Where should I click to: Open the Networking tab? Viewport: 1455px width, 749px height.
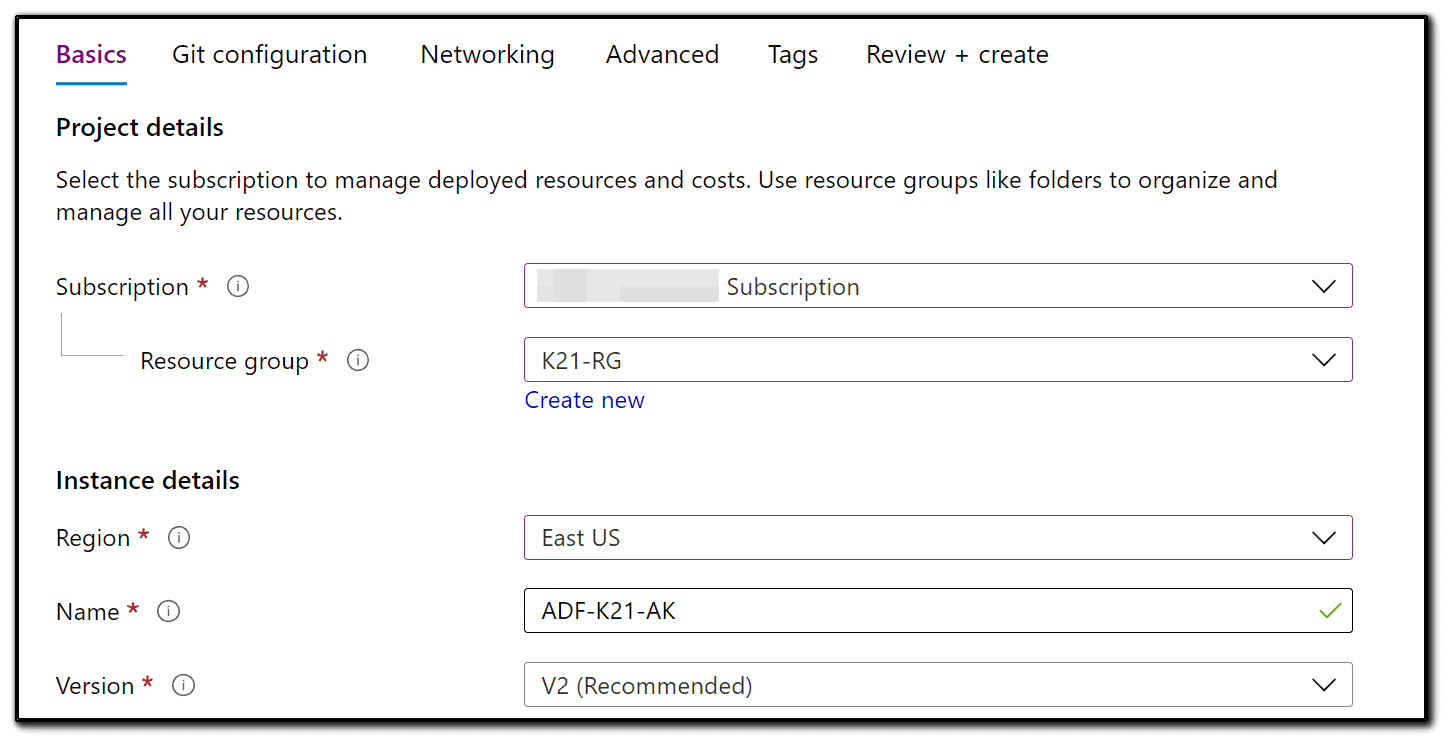487,54
